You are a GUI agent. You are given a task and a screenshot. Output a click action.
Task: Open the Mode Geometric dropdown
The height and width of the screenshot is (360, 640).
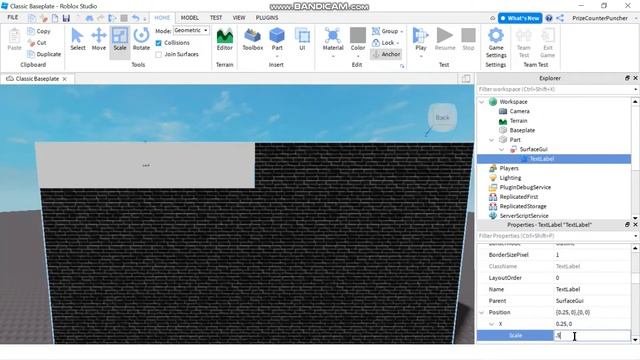(x=191, y=31)
